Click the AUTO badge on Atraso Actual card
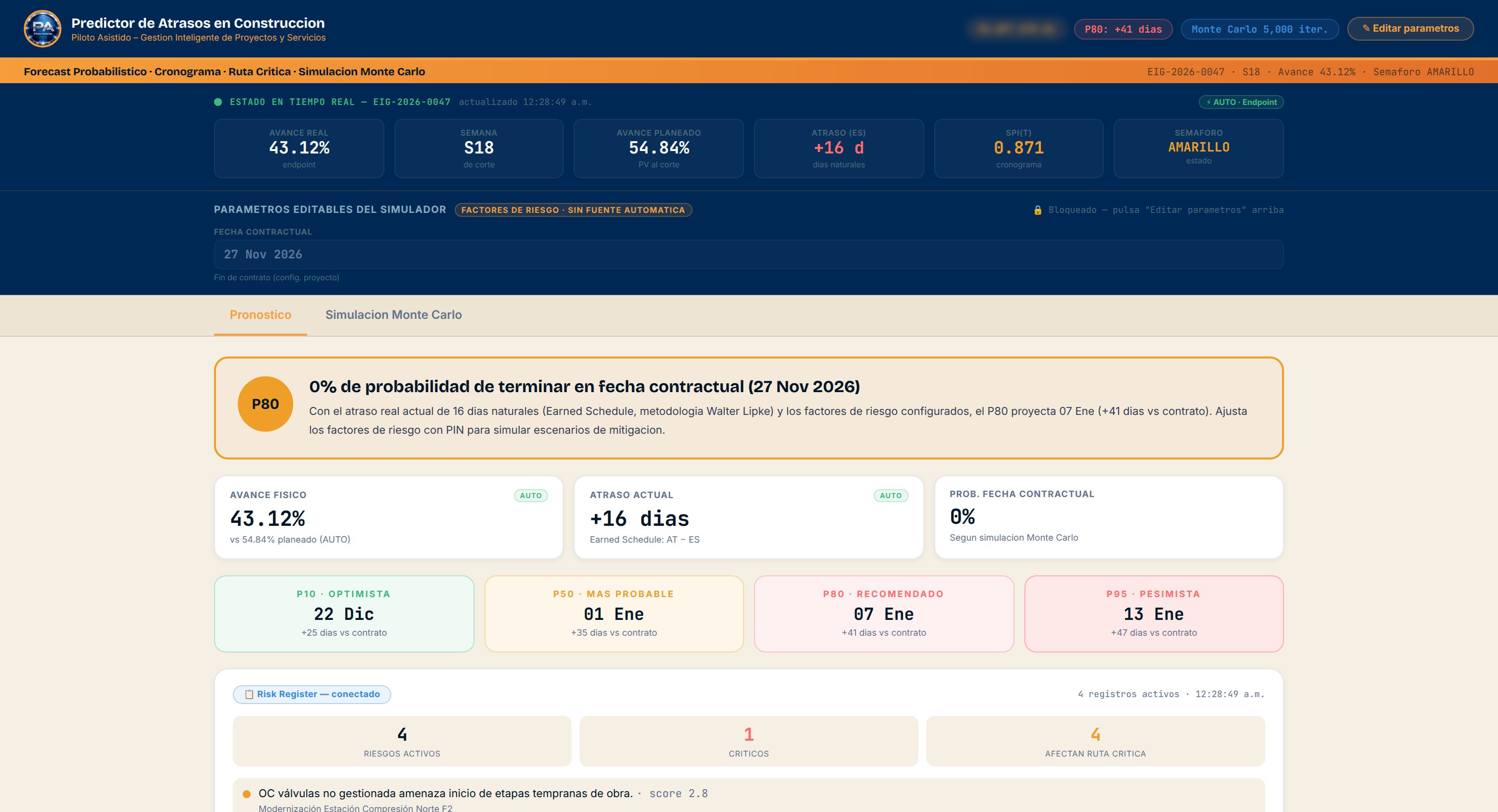The width and height of the screenshot is (1498, 812). [x=891, y=496]
